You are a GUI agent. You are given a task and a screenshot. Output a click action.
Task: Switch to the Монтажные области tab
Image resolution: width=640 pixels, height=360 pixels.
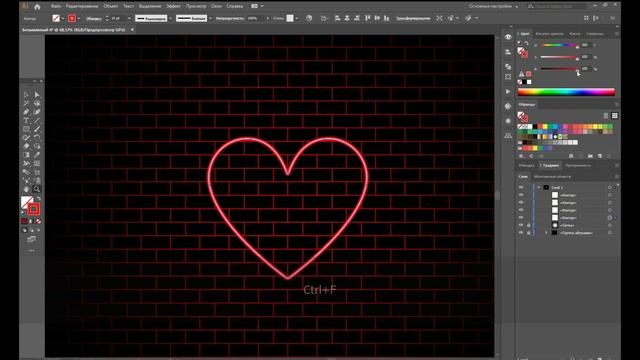[552, 177]
